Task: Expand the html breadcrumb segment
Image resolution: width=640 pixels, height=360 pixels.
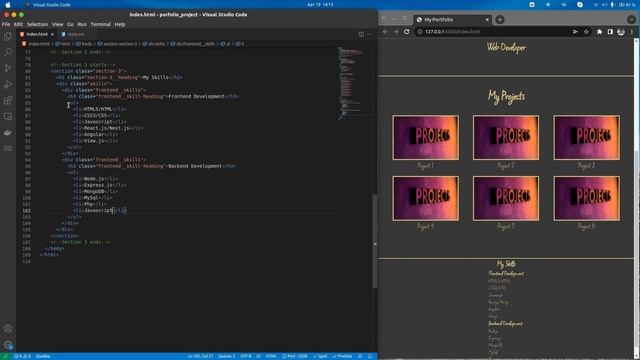Action: pos(62,44)
